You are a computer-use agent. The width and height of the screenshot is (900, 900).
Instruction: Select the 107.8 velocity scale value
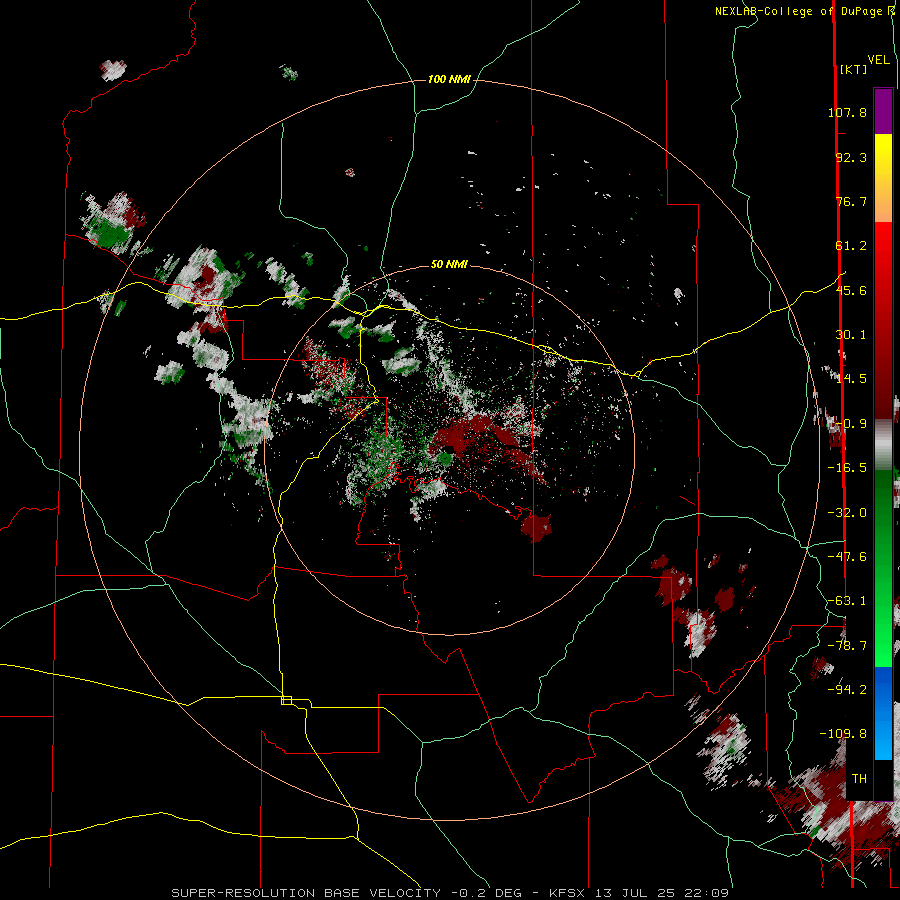point(847,112)
